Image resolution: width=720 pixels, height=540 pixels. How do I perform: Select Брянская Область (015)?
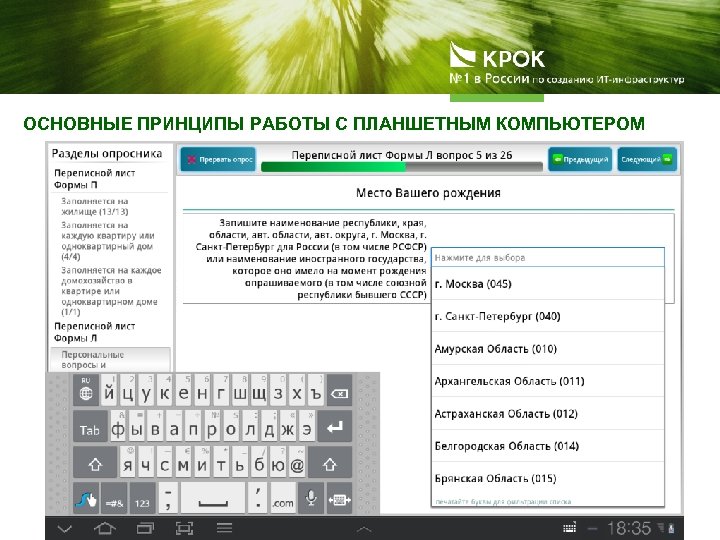(x=547, y=478)
